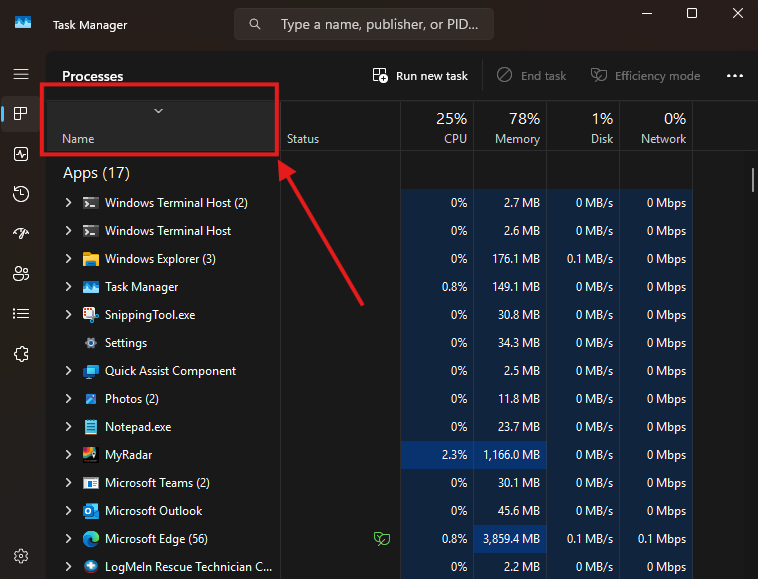
Task: Click the vertical scrollbar of process list
Action: pos(753,180)
